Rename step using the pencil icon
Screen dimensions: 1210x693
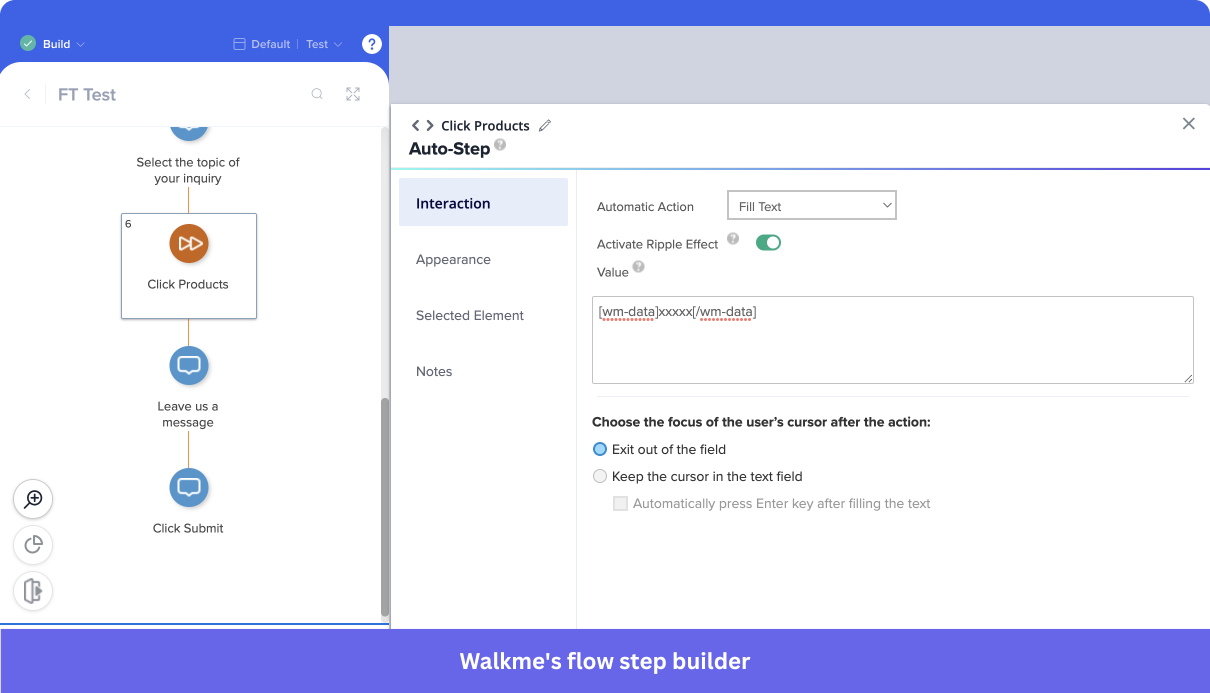click(545, 125)
